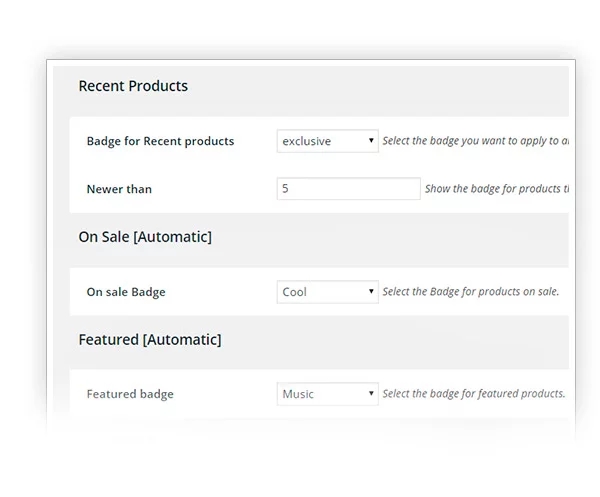Screen dimensions: 600x497
Task: Click the arrow beside the Music selection
Action: (371, 393)
